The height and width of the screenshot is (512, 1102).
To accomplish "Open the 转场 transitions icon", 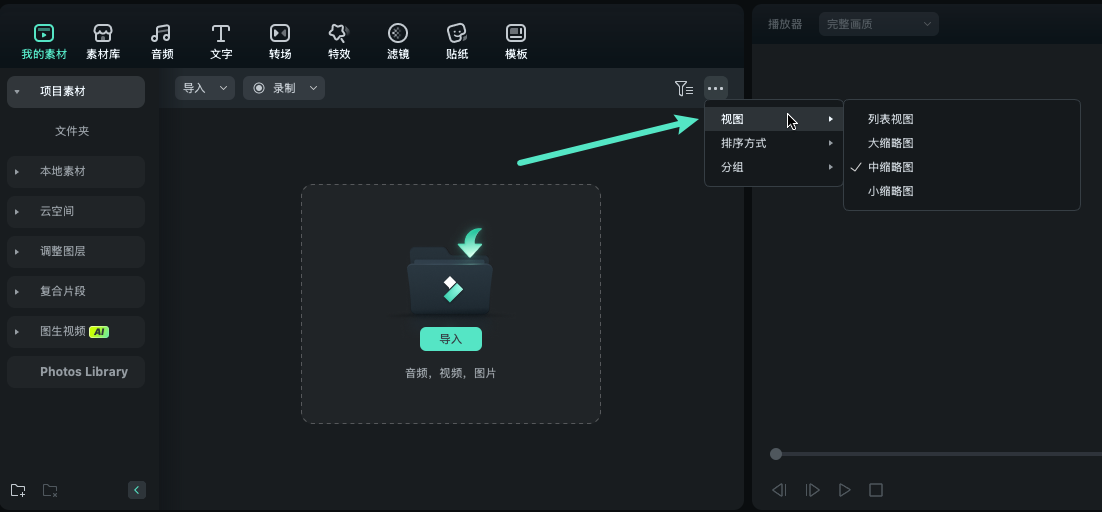I will [280, 41].
